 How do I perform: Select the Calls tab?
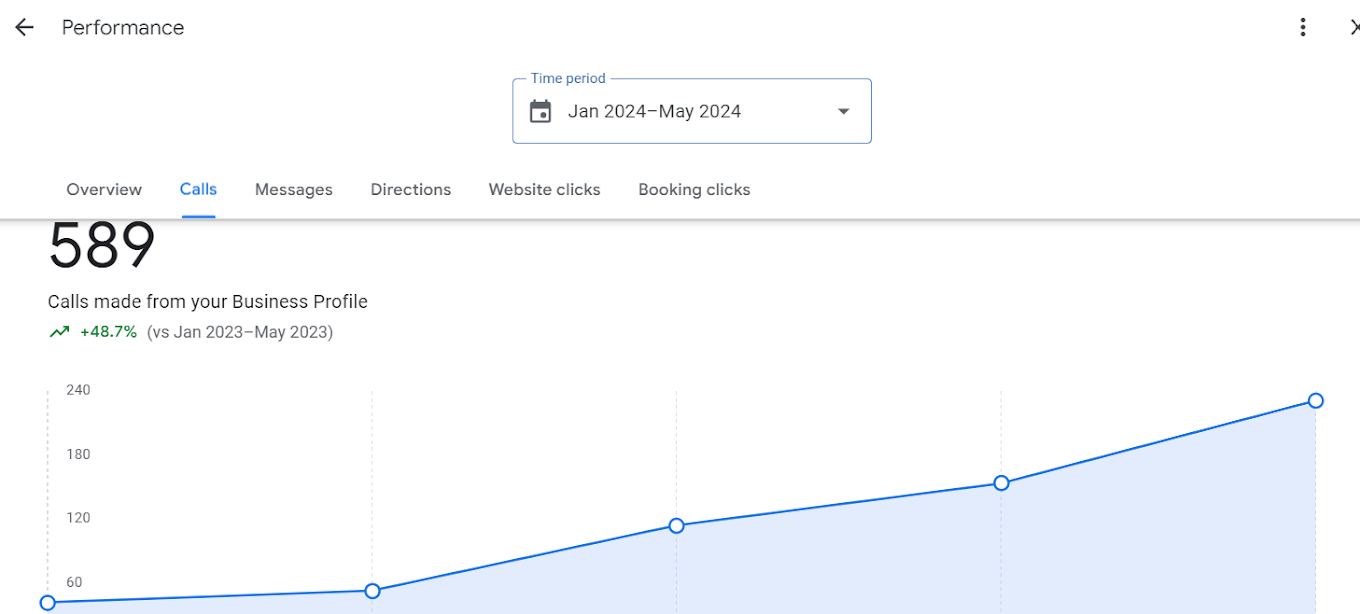(x=198, y=189)
